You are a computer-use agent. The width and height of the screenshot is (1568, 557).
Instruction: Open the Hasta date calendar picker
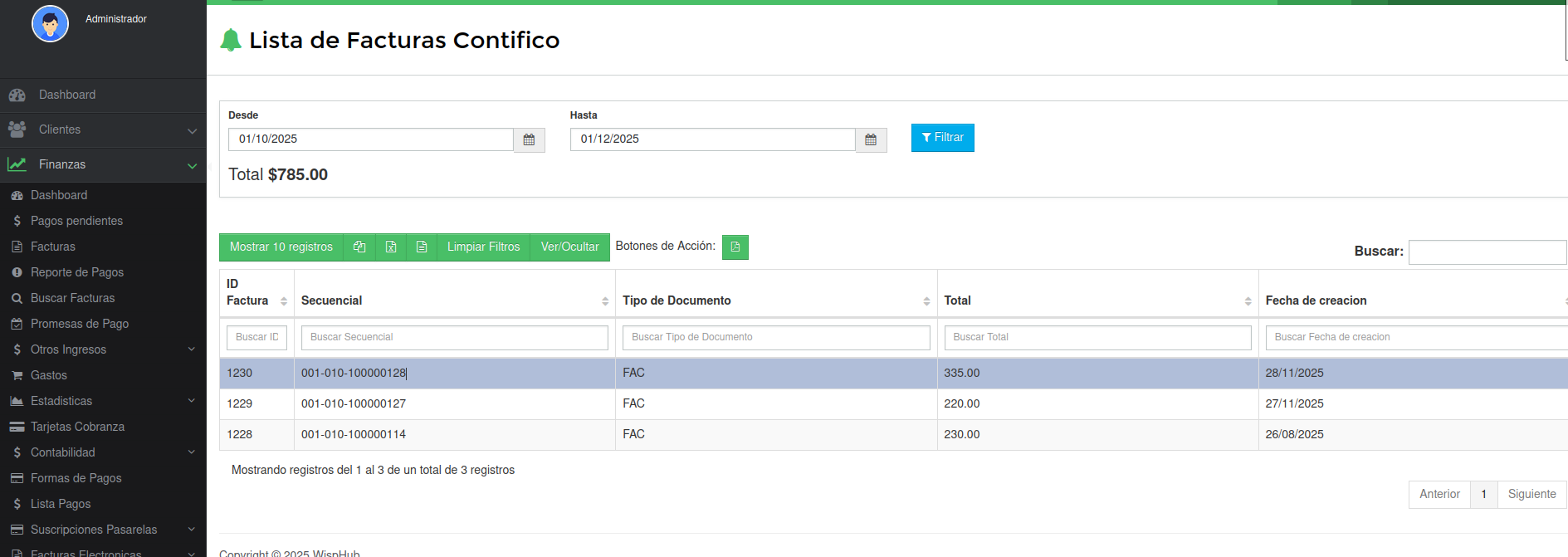pyautogui.click(x=871, y=140)
